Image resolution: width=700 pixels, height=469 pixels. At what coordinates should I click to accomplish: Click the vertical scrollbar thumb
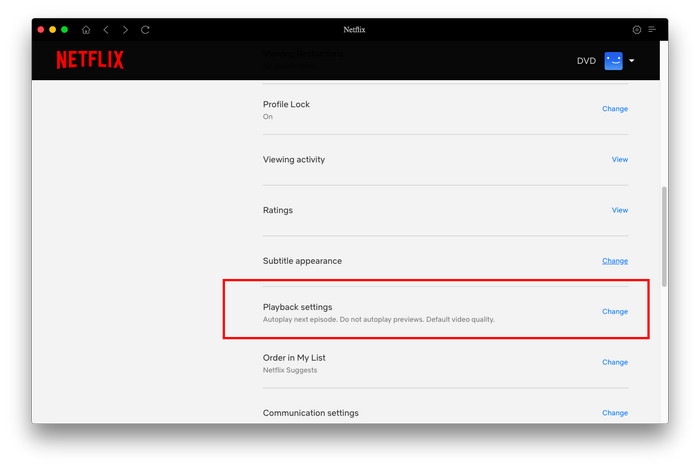click(x=664, y=237)
